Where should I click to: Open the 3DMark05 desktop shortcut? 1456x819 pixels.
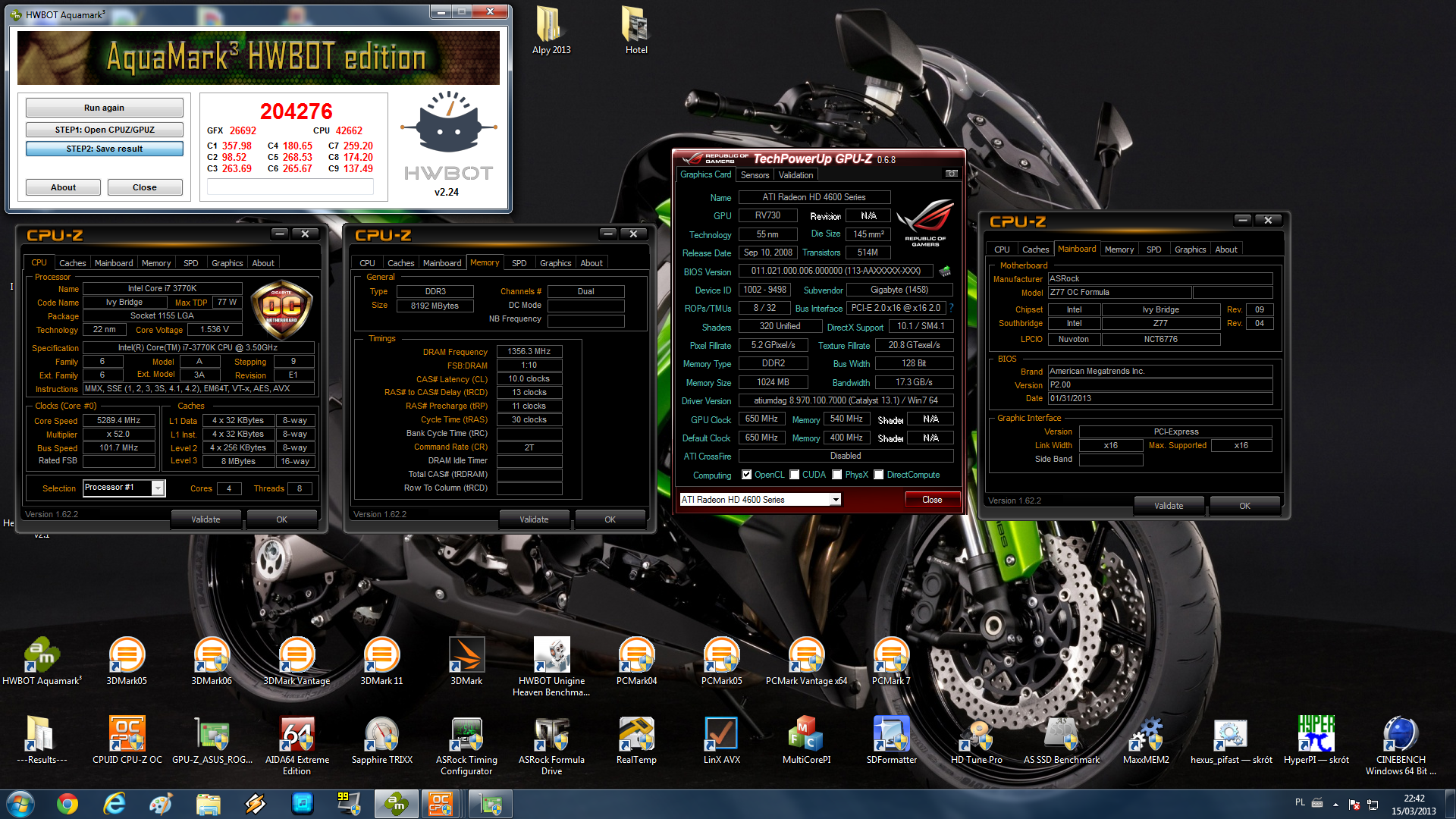(127, 660)
